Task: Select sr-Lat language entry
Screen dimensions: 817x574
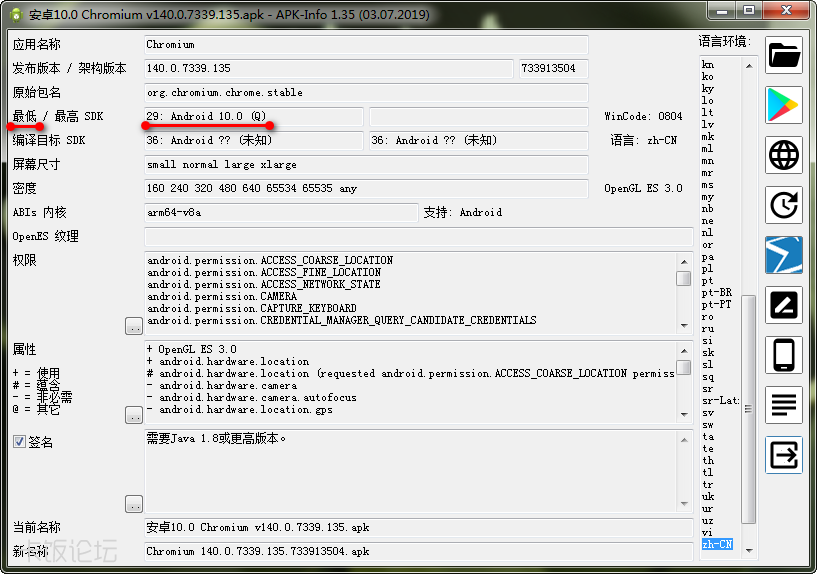Action: (720, 400)
